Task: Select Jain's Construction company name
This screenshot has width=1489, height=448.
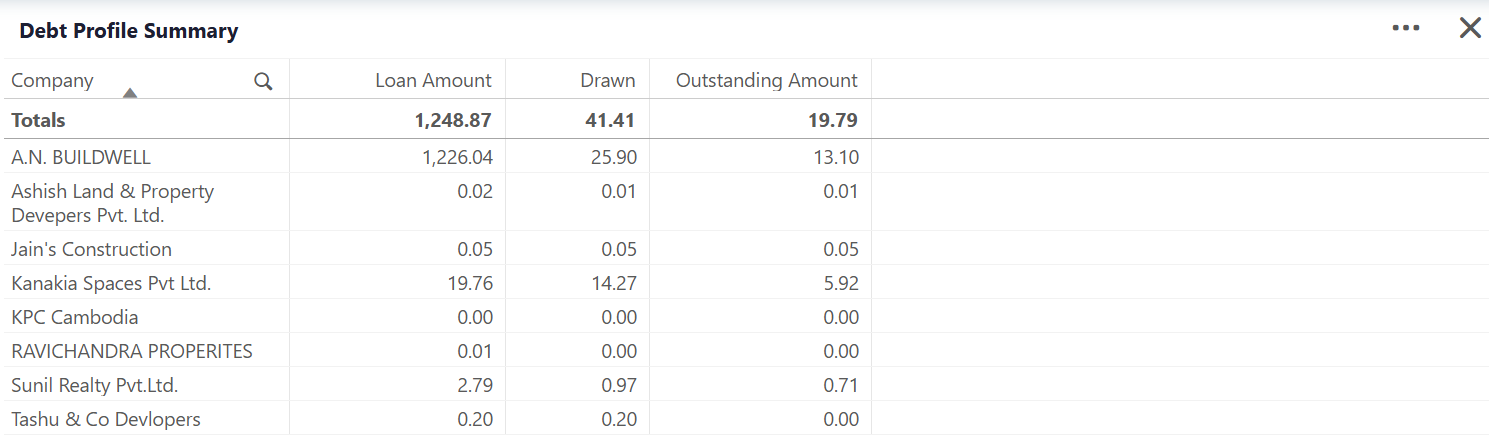Action: (x=91, y=249)
